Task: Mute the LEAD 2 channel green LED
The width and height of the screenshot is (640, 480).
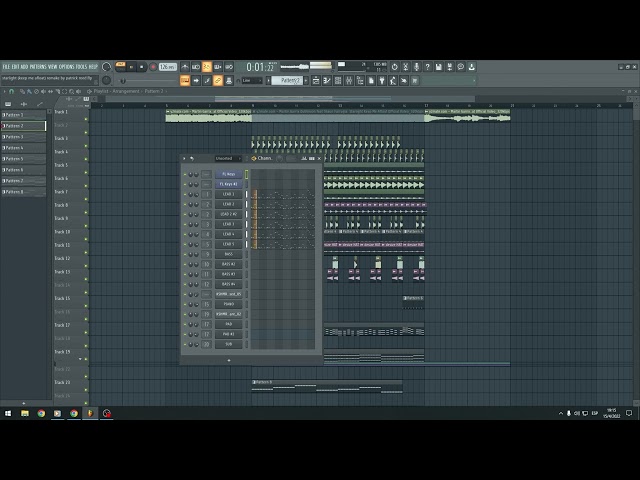Action: [x=185, y=204]
